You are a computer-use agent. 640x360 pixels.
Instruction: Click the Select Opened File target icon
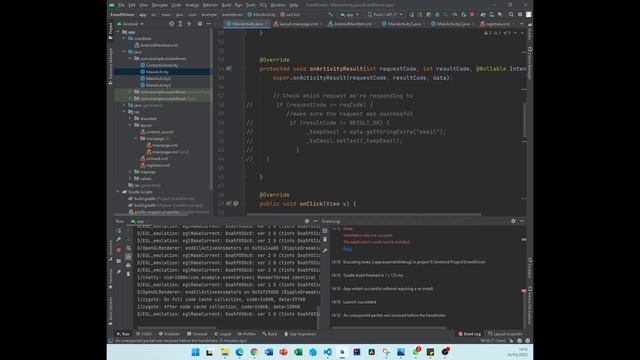[171, 24]
